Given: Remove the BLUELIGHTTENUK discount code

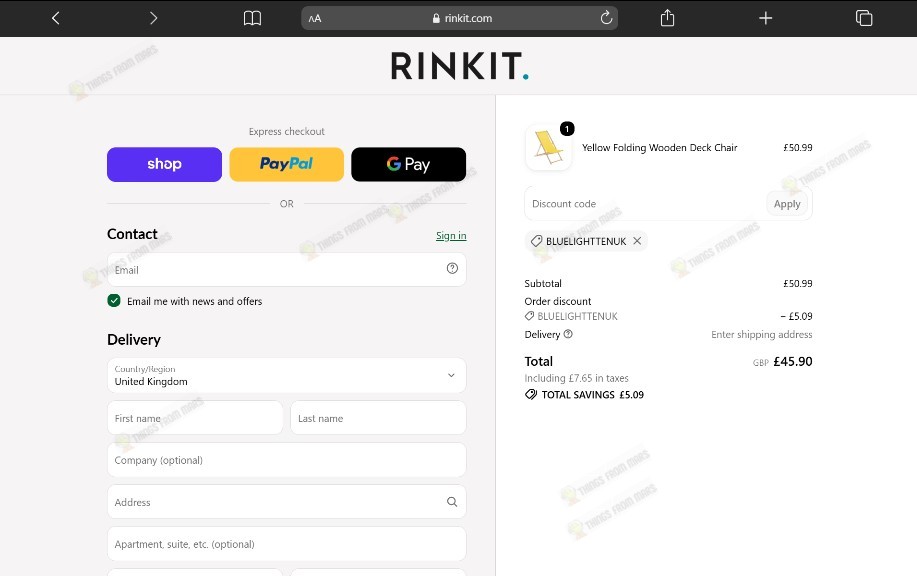Looking at the screenshot, I should coord(637,240).
